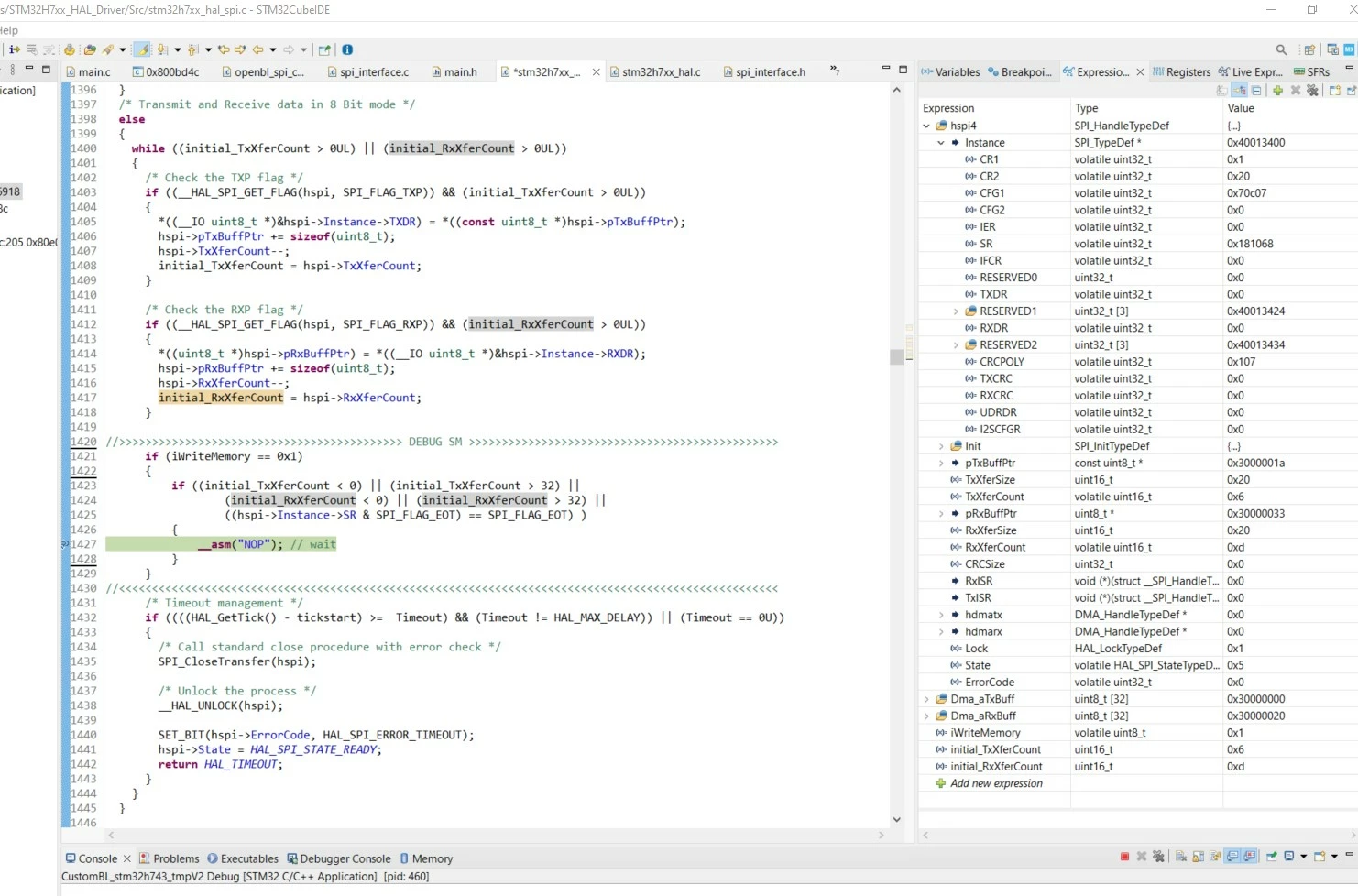Image resolution: width=1358 pixels, height=896 pixels.
Task: Switch to Device Configuration MX perspective
Action: point(1349,49)
